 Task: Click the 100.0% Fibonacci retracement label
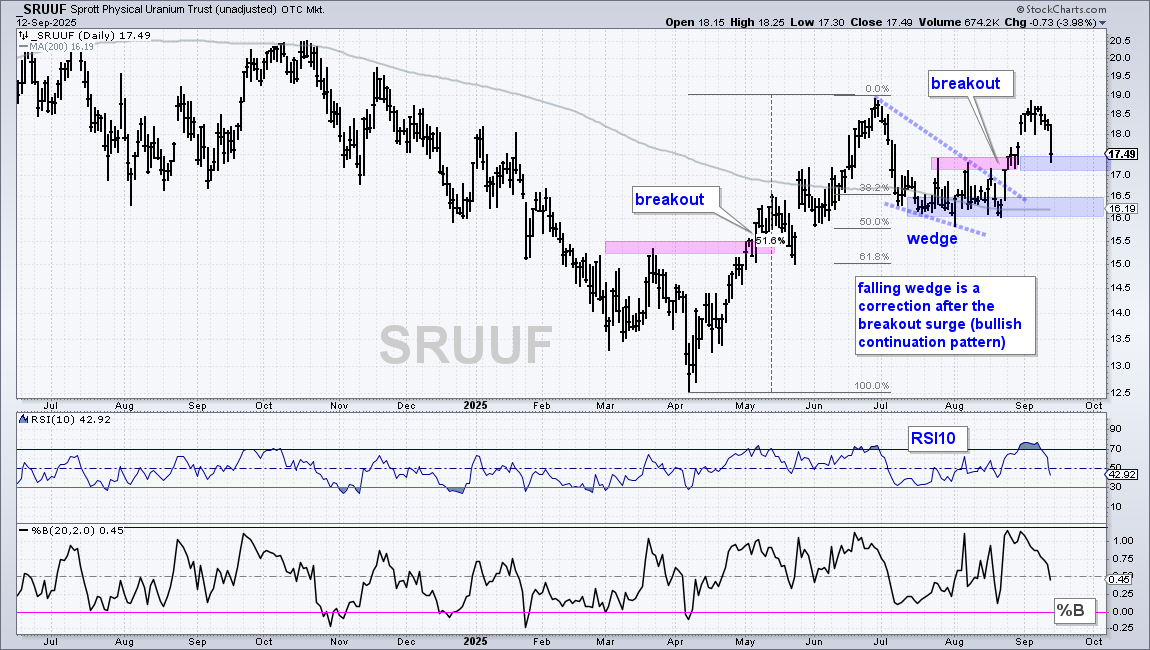pyautogui.click(x=871, y=386)
